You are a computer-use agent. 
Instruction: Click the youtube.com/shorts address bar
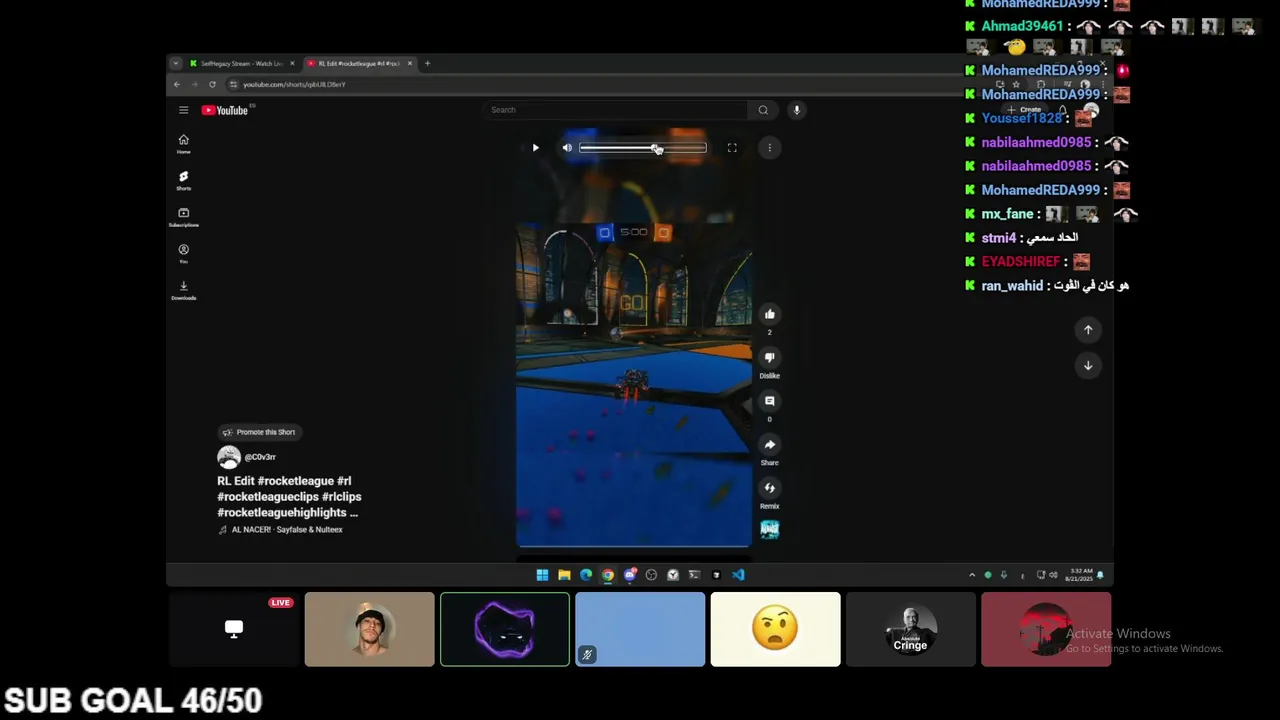[294, 85]
